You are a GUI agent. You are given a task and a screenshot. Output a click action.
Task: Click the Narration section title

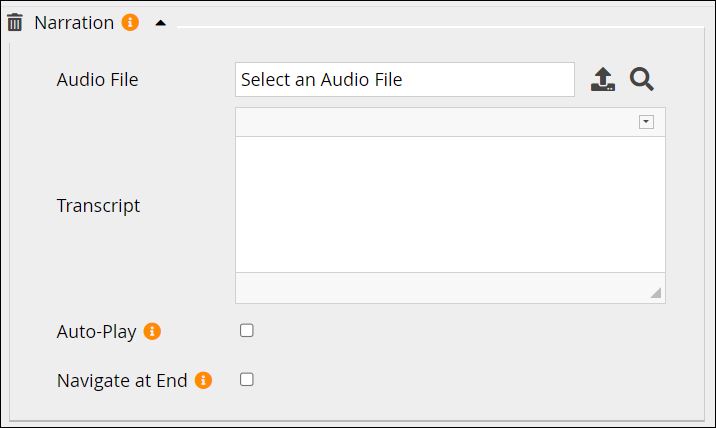74,22
